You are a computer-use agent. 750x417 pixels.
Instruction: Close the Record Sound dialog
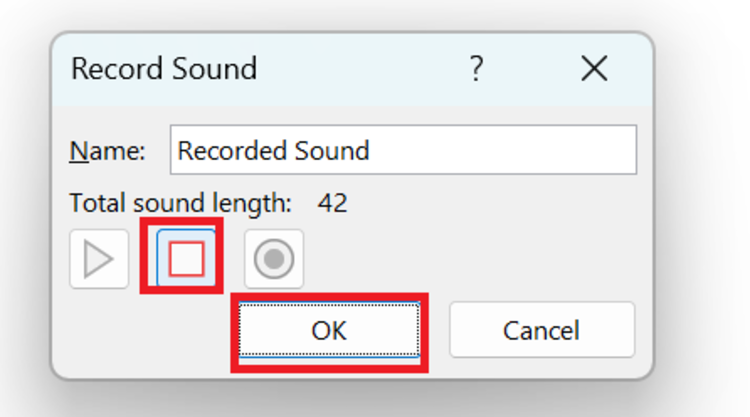[x=594, y=68]
